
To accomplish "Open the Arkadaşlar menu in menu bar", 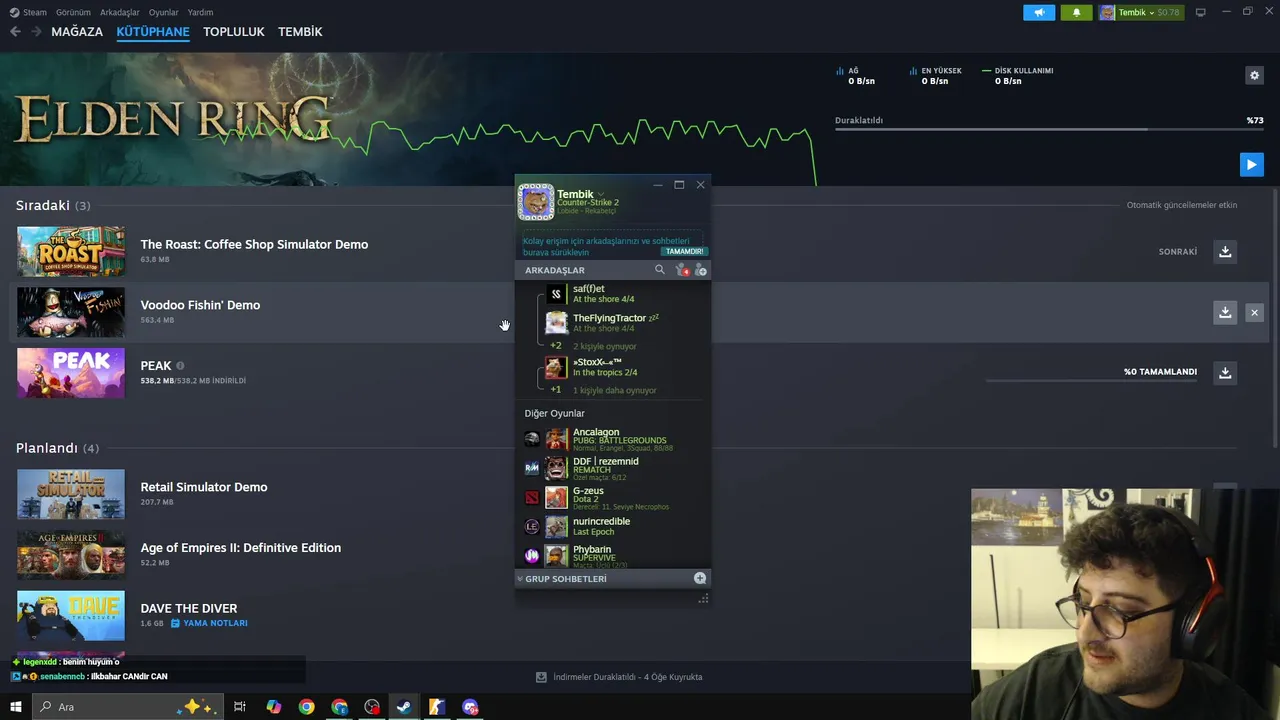I will pos(120,12).
